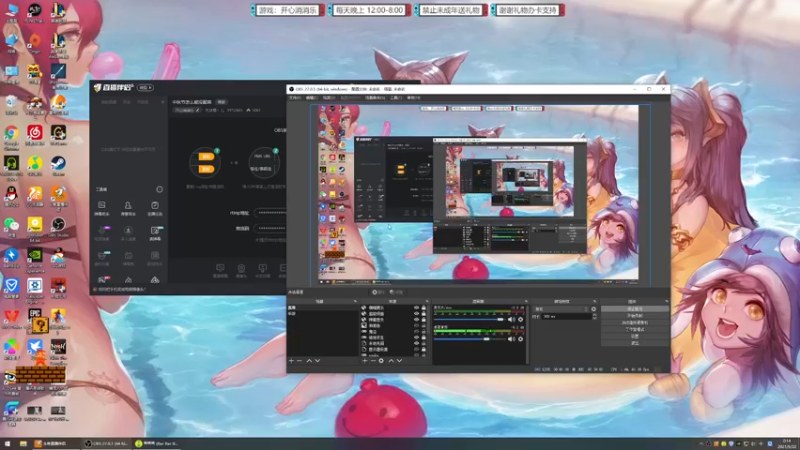Mute the second audio mixer channel in OBS
The width and height of the screenshot is (800, 450).
(512, 339)
